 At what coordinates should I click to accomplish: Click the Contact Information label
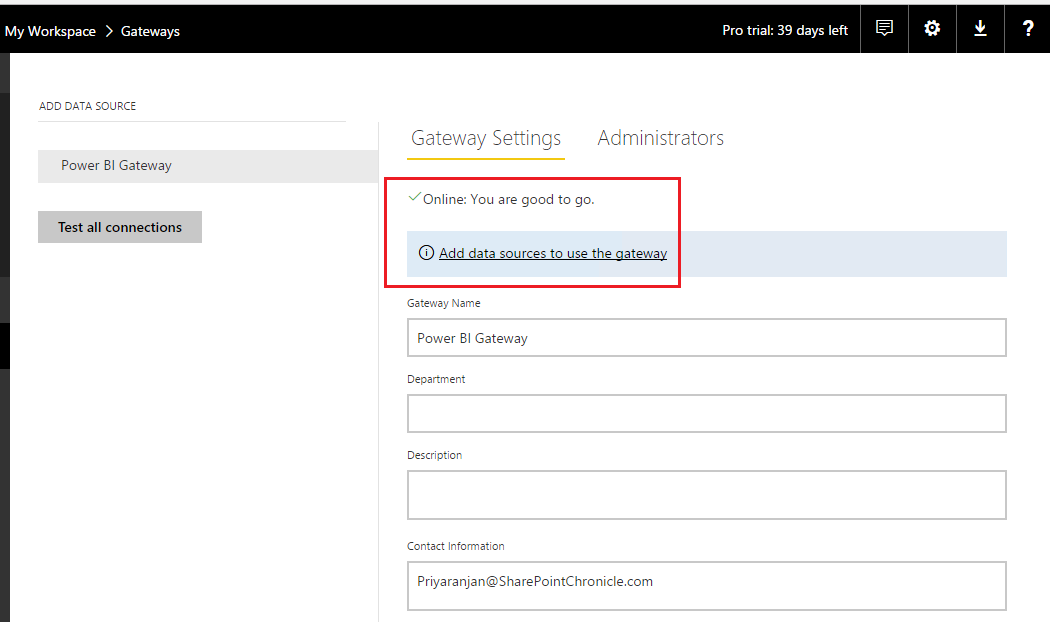click(x=455, y=546)
